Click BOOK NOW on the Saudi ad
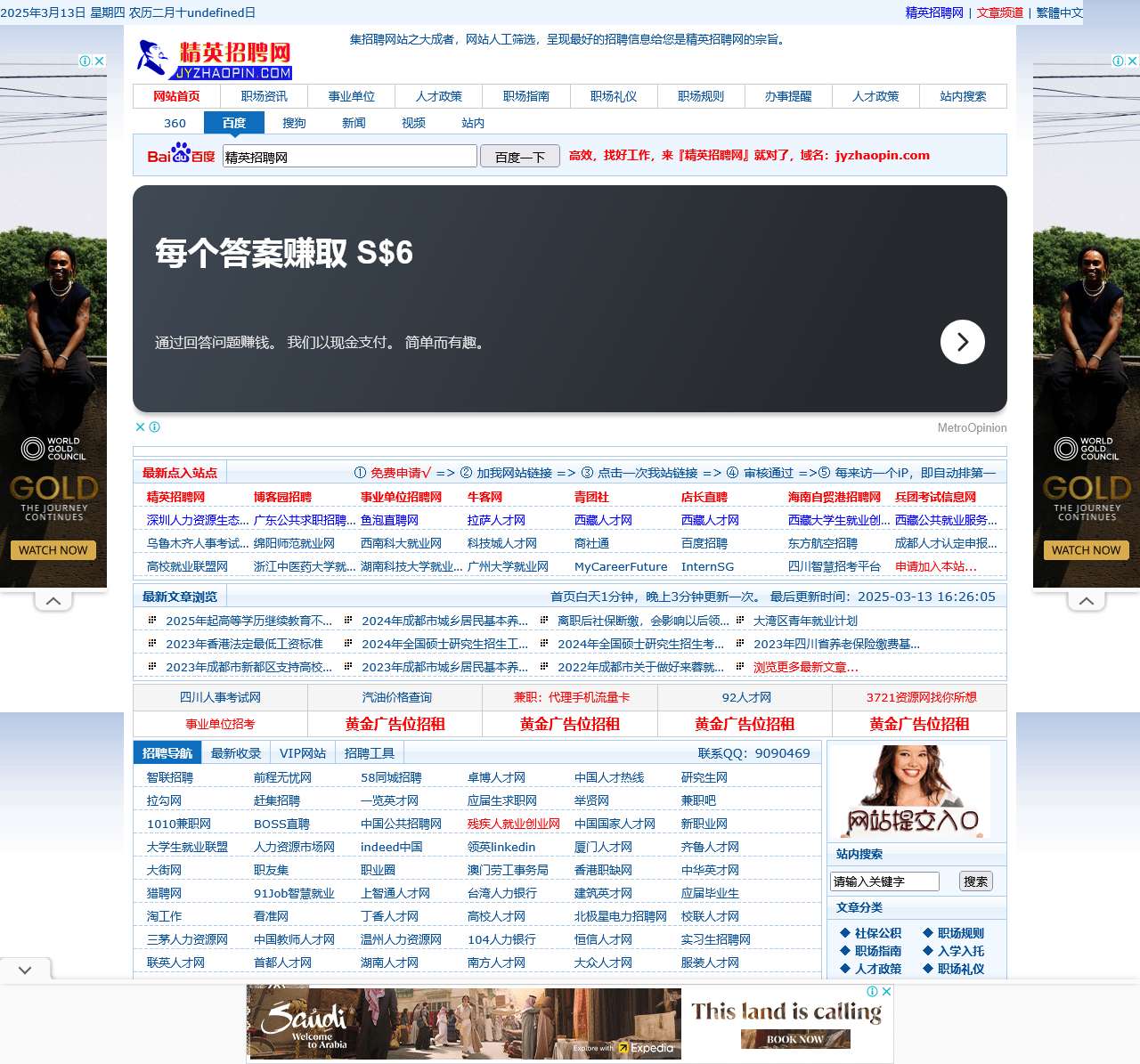Image resolution: width=1140 pixels, height=1064 pixels. (x=795, y=1039)
